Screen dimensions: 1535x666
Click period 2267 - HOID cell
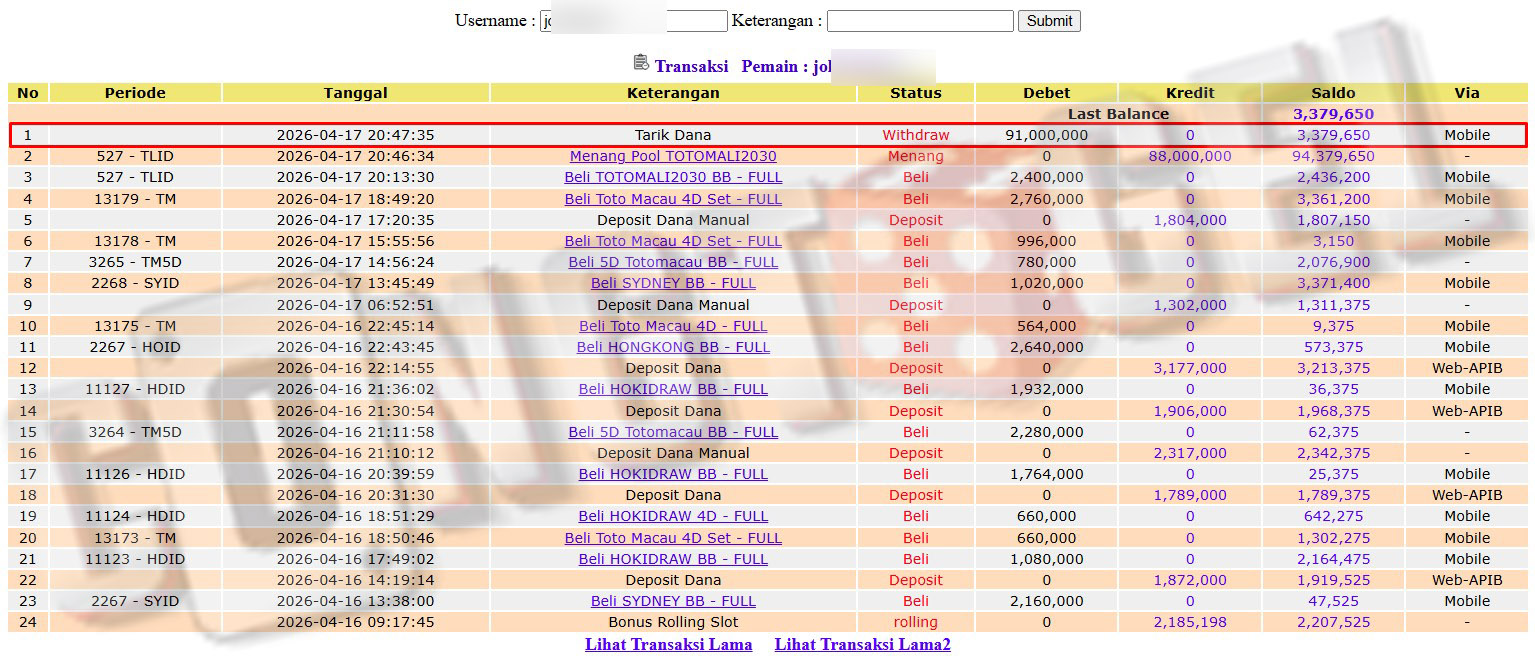click(135, 347)
